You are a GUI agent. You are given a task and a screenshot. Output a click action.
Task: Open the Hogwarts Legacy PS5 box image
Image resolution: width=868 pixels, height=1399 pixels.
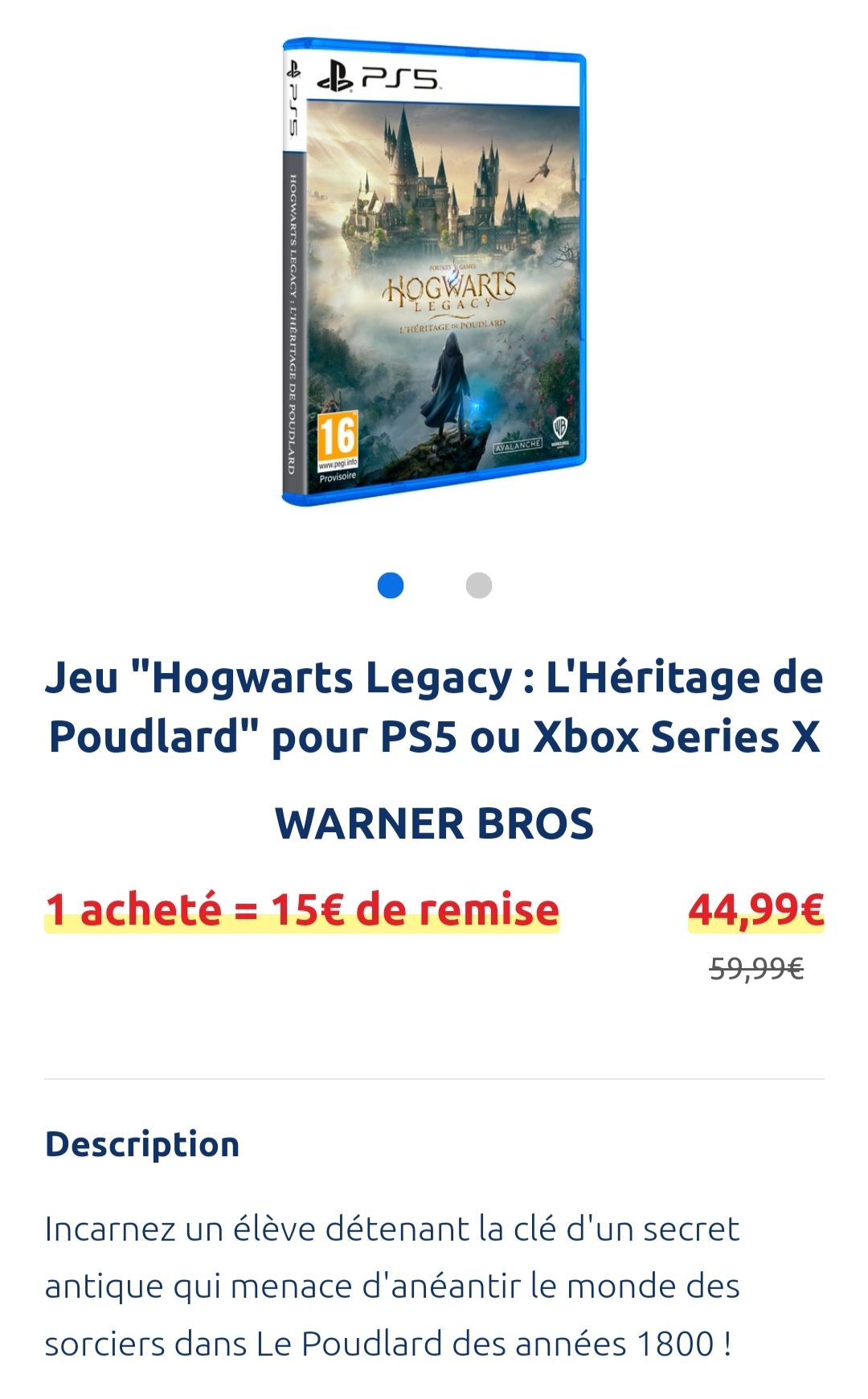(x=434, y=271)
